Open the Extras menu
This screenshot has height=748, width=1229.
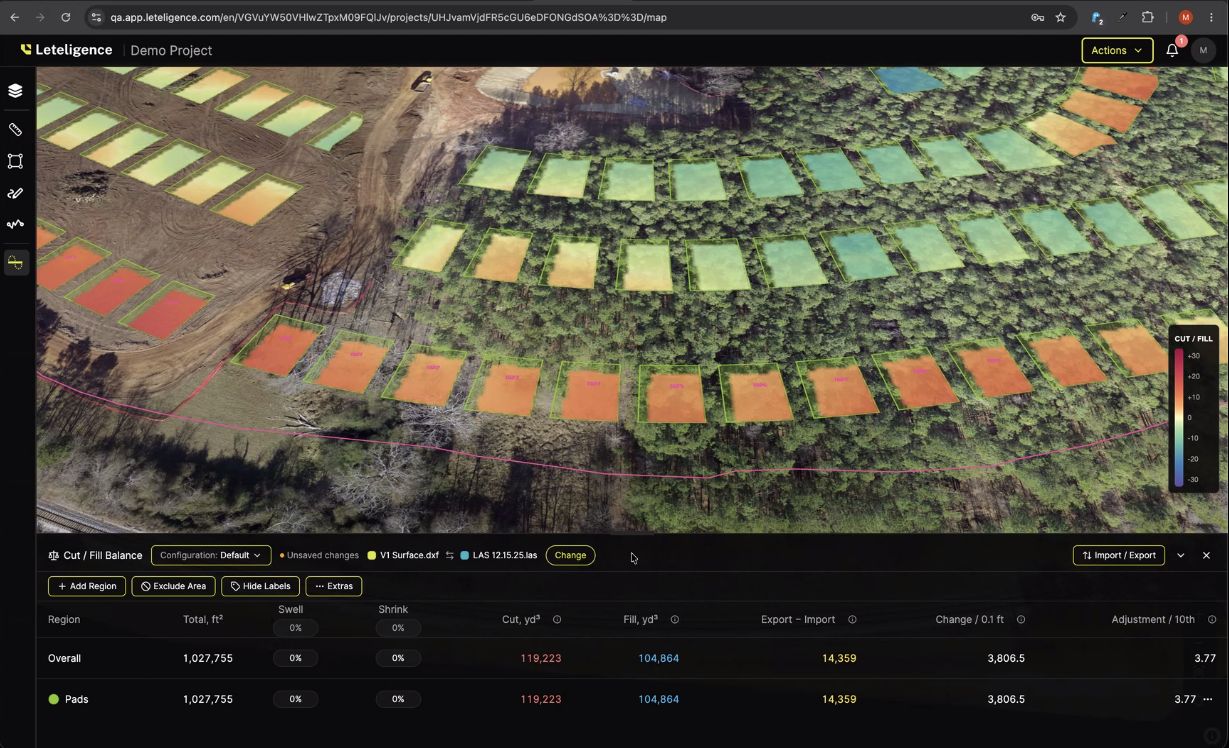point(334,586)
